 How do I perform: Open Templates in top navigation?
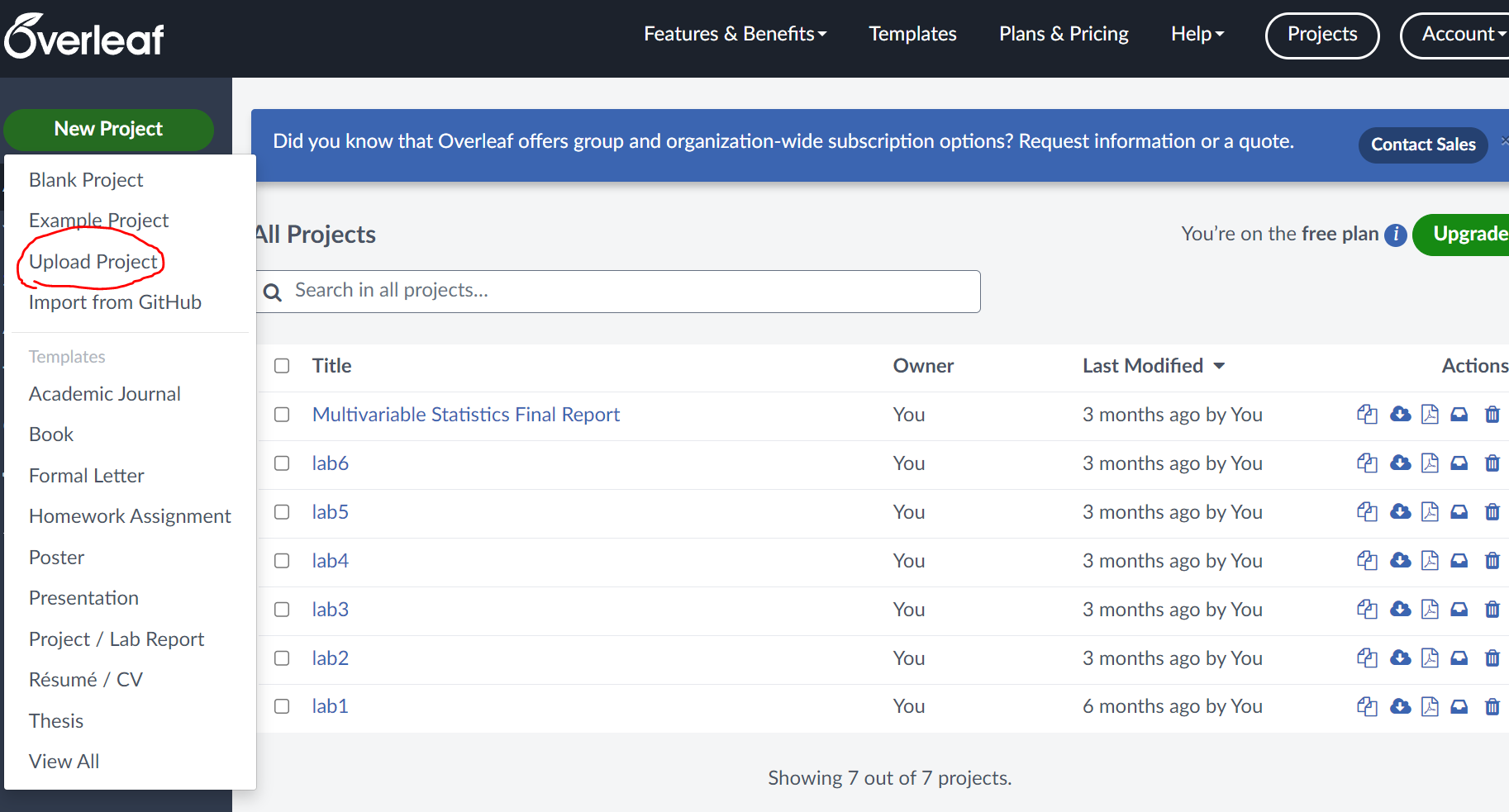tap(912, 34)
